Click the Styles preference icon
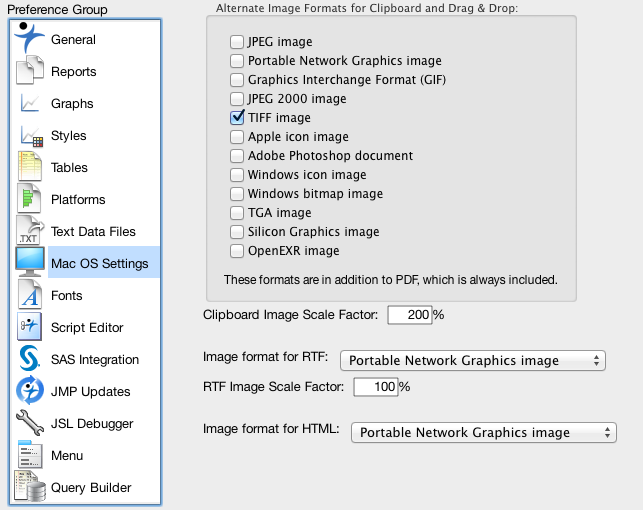The image size is (643, 510). (x=30, y=135)
